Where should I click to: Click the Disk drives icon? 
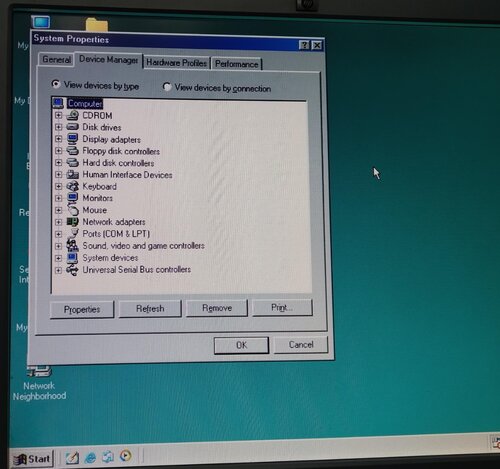coord(72,127)
